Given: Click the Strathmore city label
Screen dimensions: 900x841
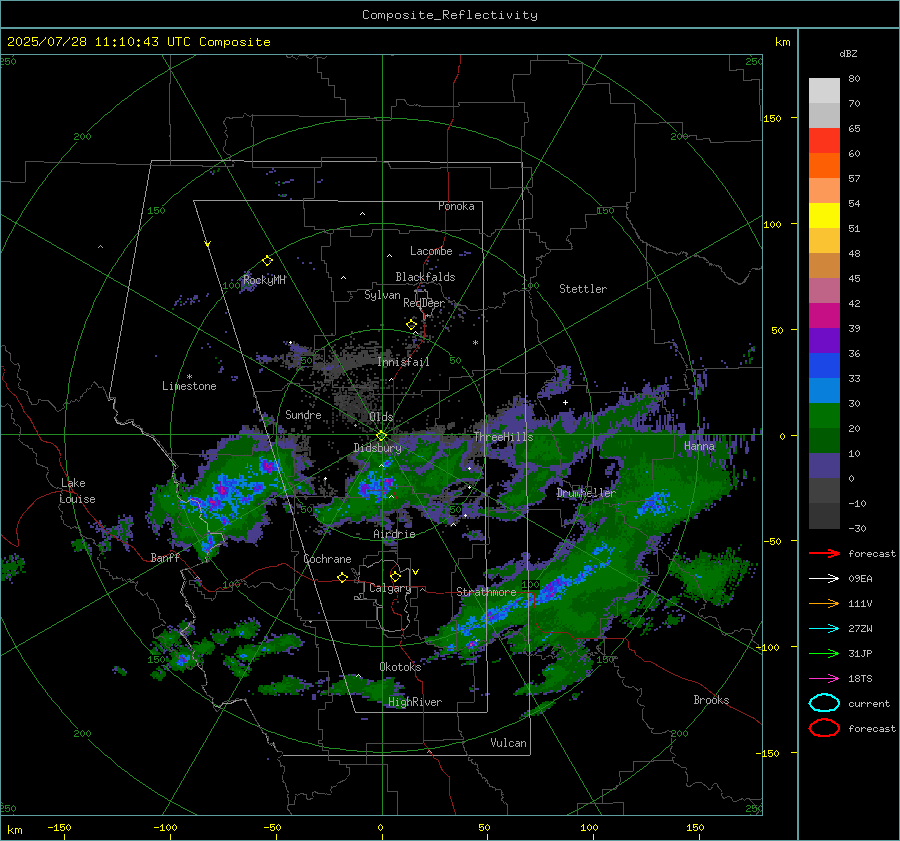Looking at the screenshot, I should [486, 592].
